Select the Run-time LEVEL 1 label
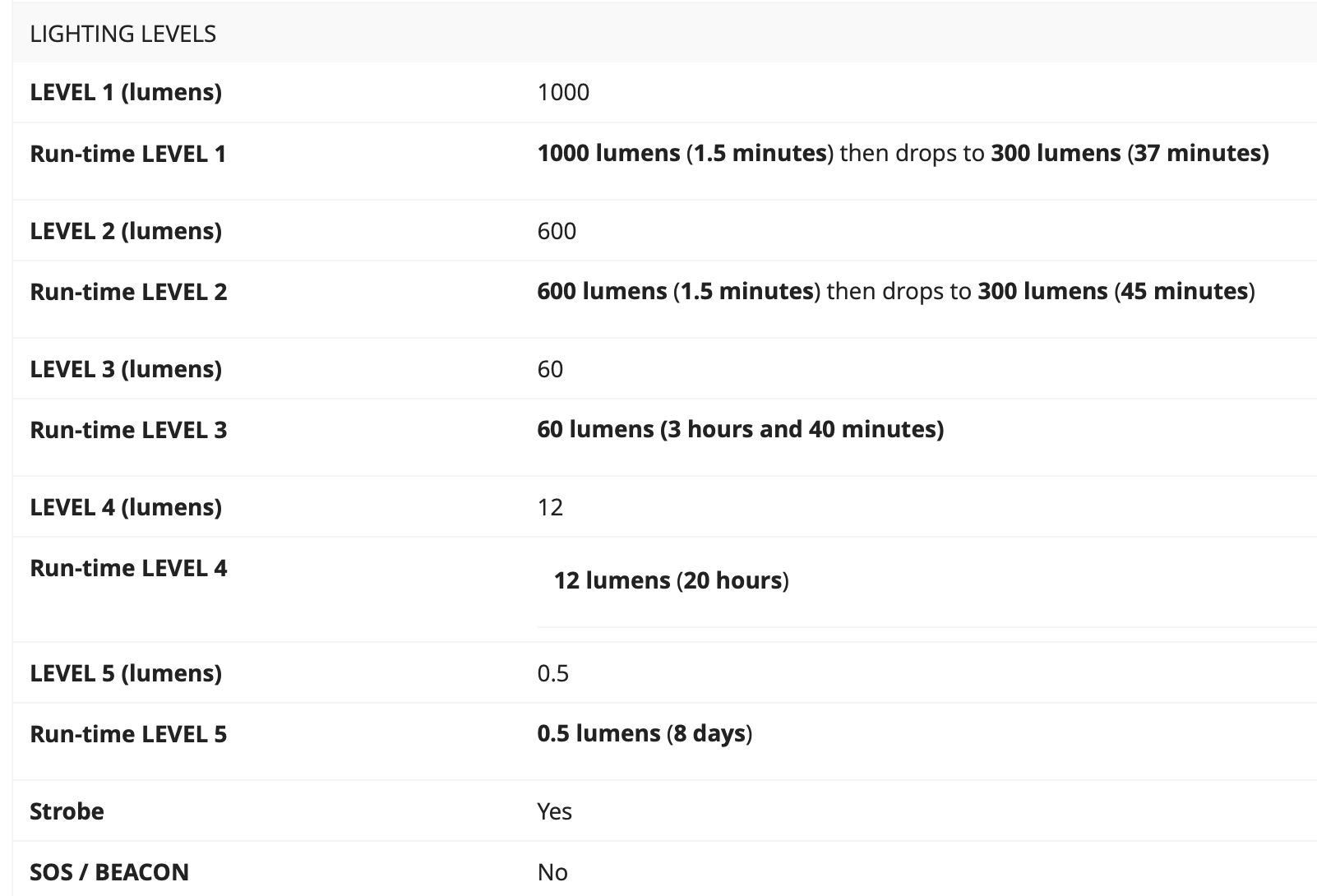Screen dimensions: 1317x896 (x=128, y=154)
